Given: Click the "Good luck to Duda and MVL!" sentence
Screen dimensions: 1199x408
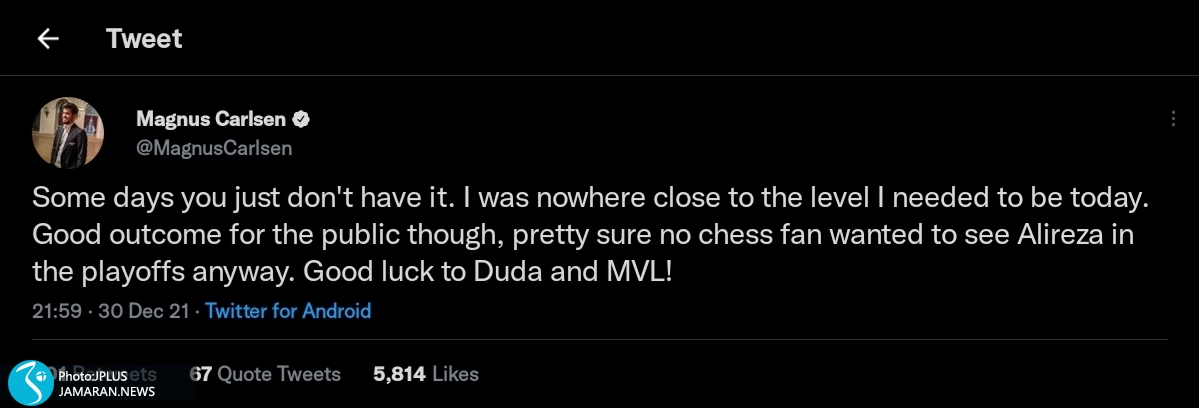Looking at the screenshot, I should 488,271.
